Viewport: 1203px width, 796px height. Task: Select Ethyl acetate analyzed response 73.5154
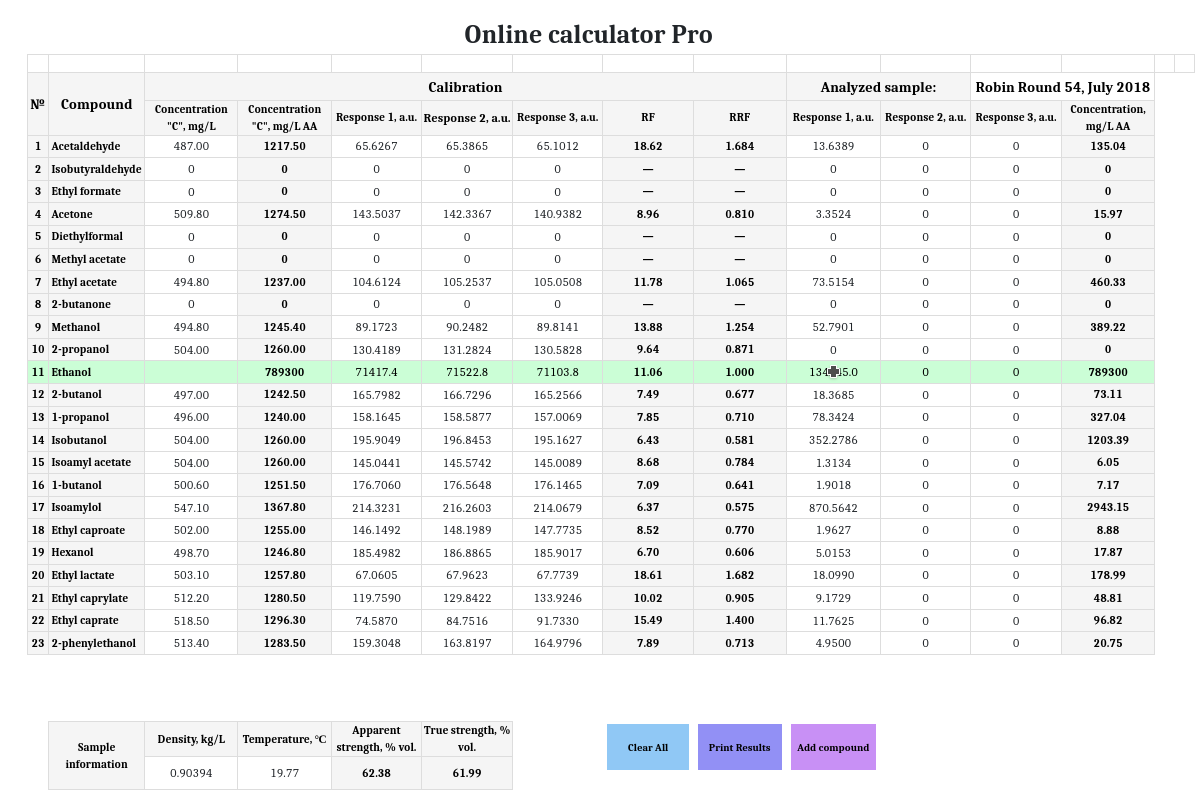pyautogui.click(x=833, y=282)
